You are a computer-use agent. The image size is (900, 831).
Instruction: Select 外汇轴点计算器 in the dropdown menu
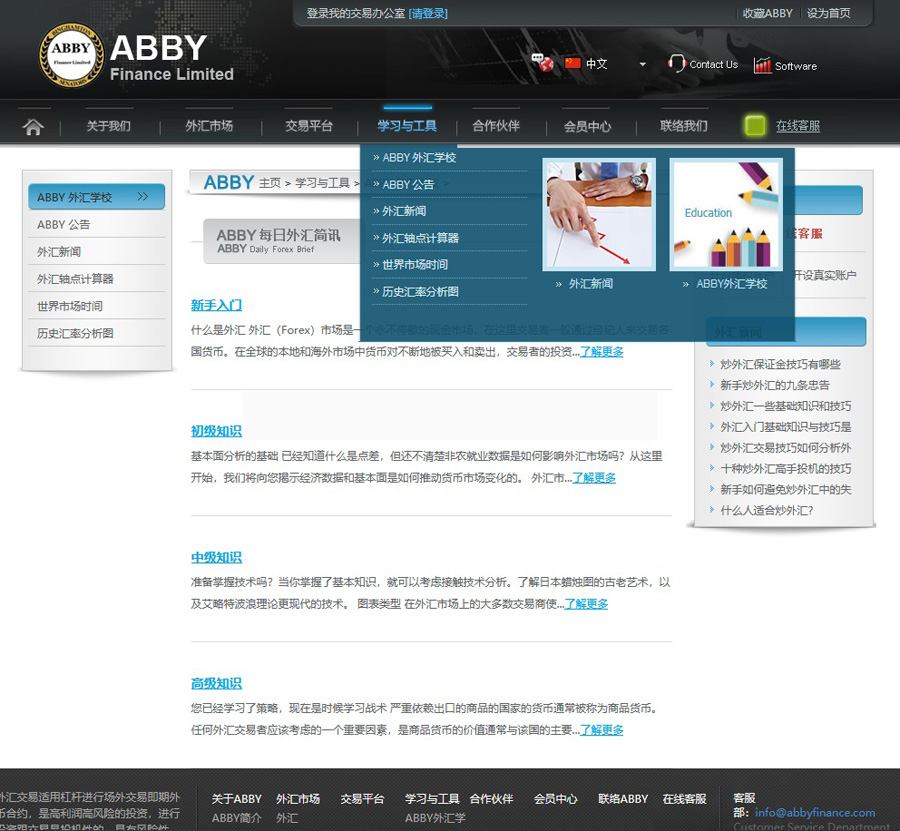[x=420, y=238]
